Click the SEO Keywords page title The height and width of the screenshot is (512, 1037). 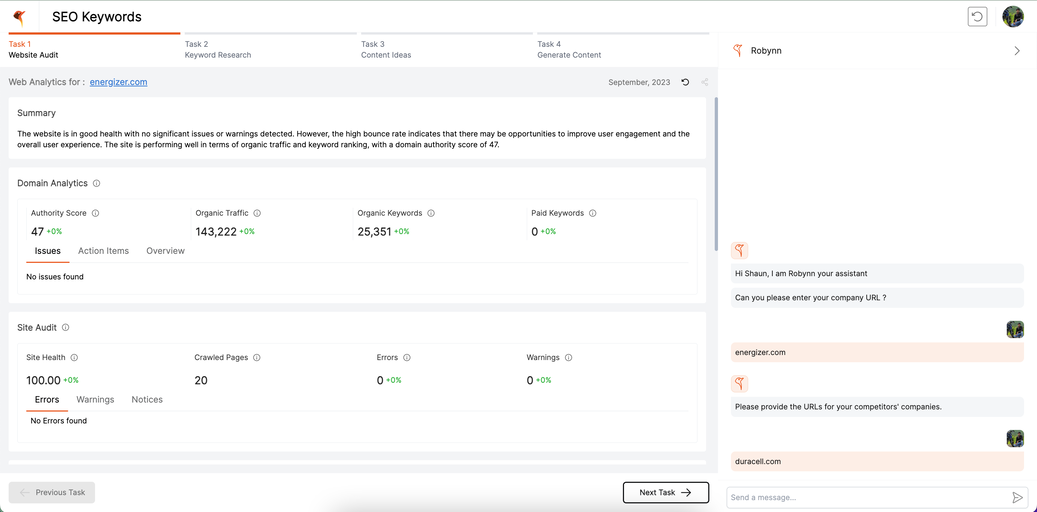[97, 17]
